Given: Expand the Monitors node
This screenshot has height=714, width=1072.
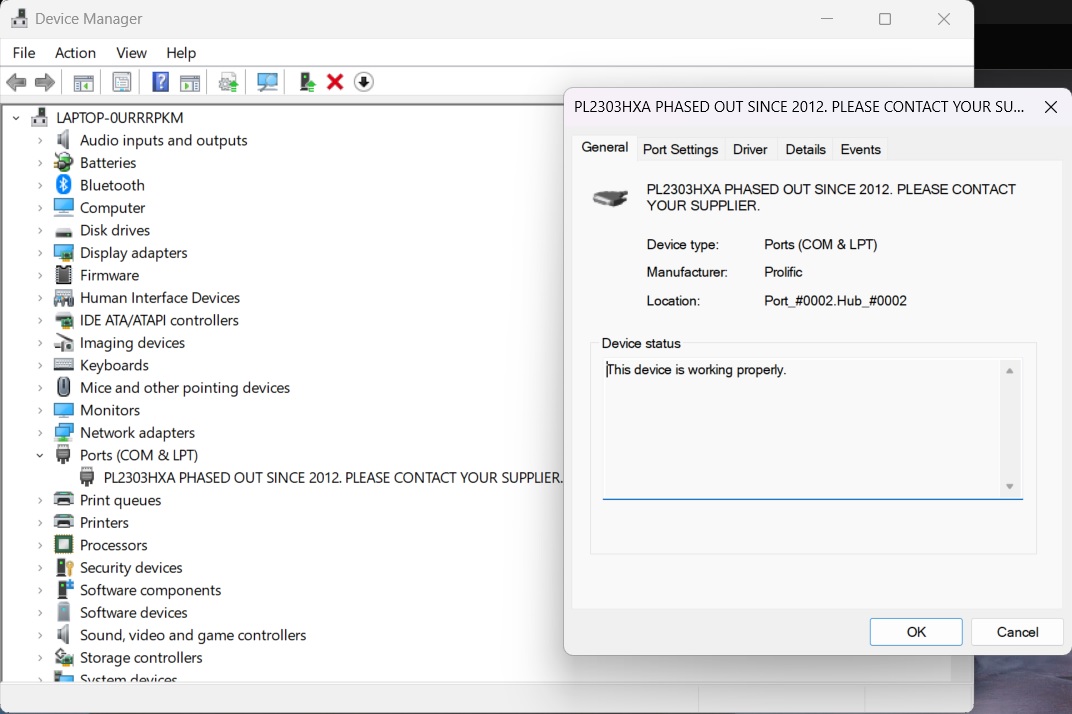Looking at the screenshot, I should coord(40,410).
